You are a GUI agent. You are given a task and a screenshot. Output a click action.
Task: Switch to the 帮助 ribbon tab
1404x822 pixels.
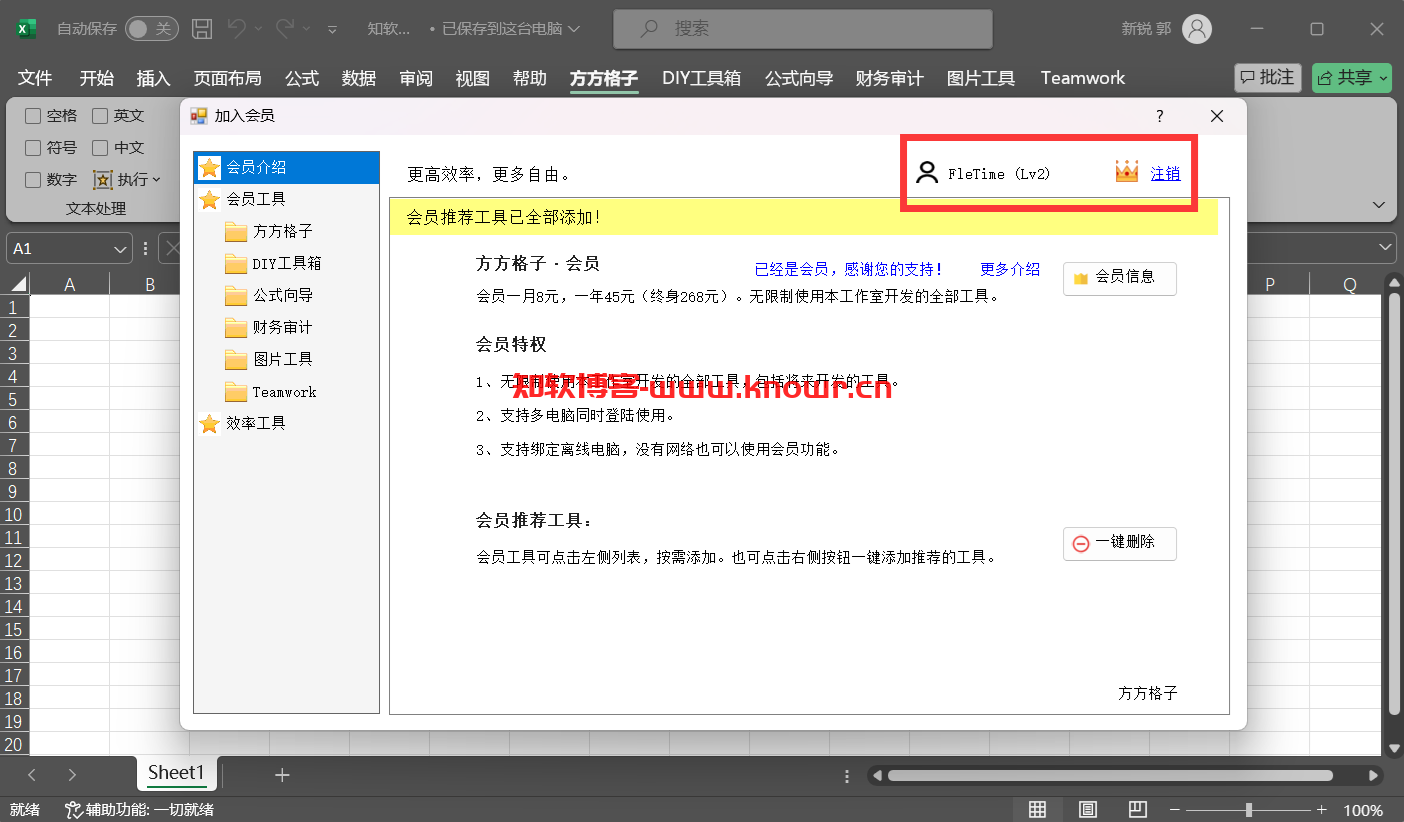[x=529, y=78]
